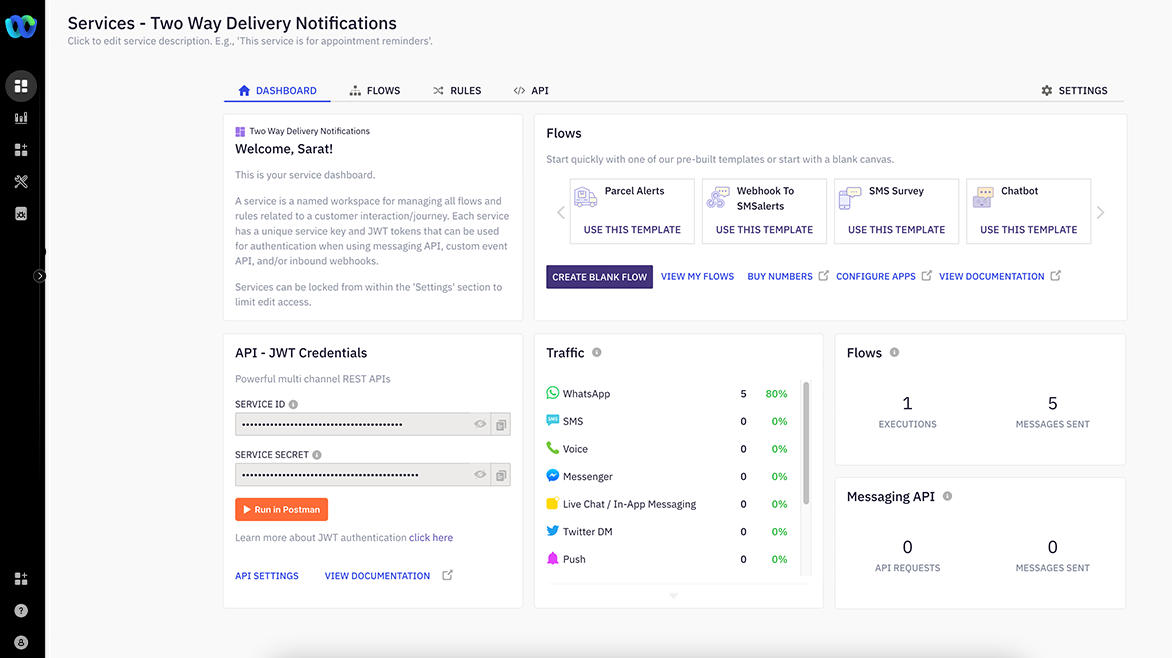Open the dashboard grid icon in sidebar

(21, 86)
